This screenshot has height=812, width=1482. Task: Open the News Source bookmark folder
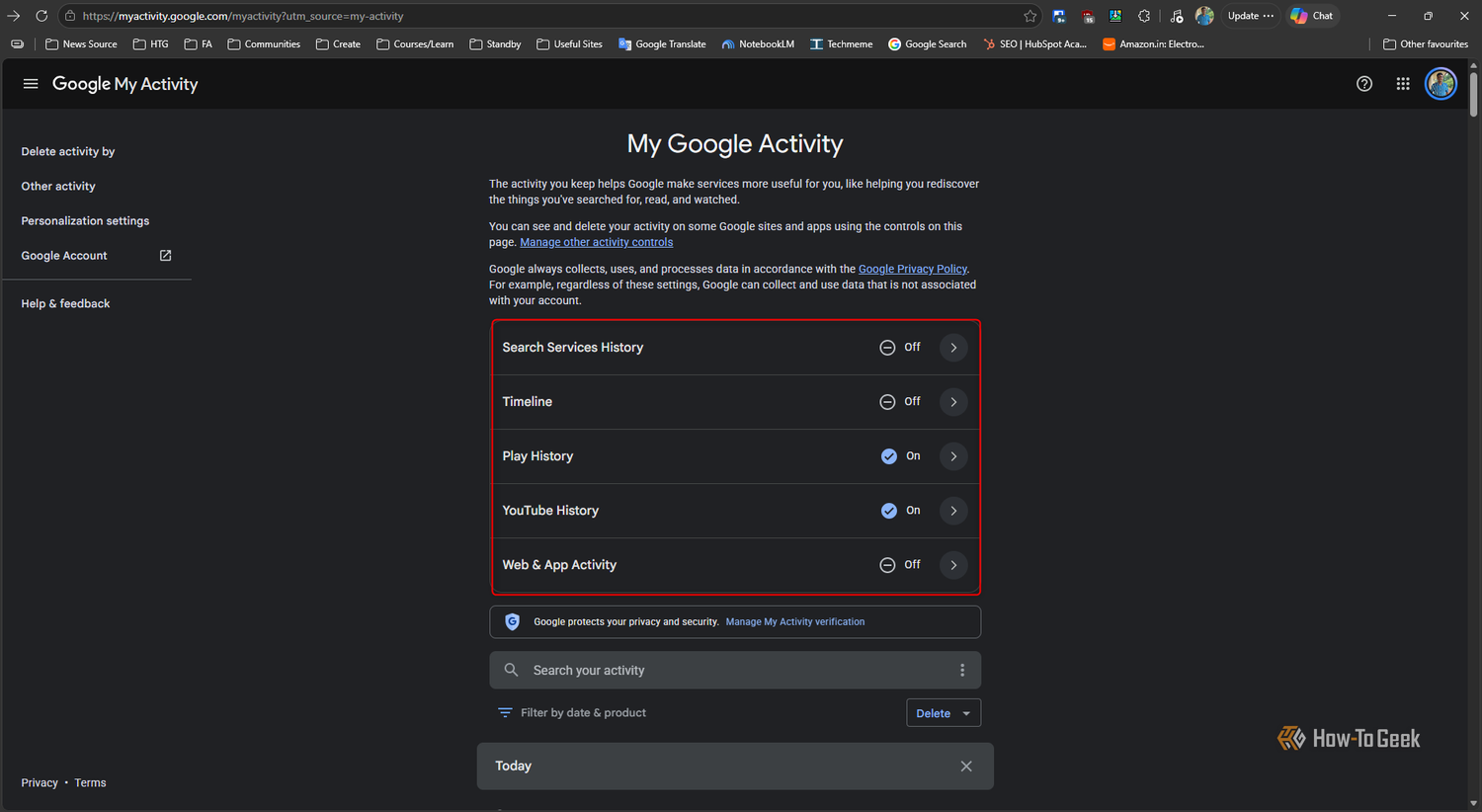pos(81,44)
